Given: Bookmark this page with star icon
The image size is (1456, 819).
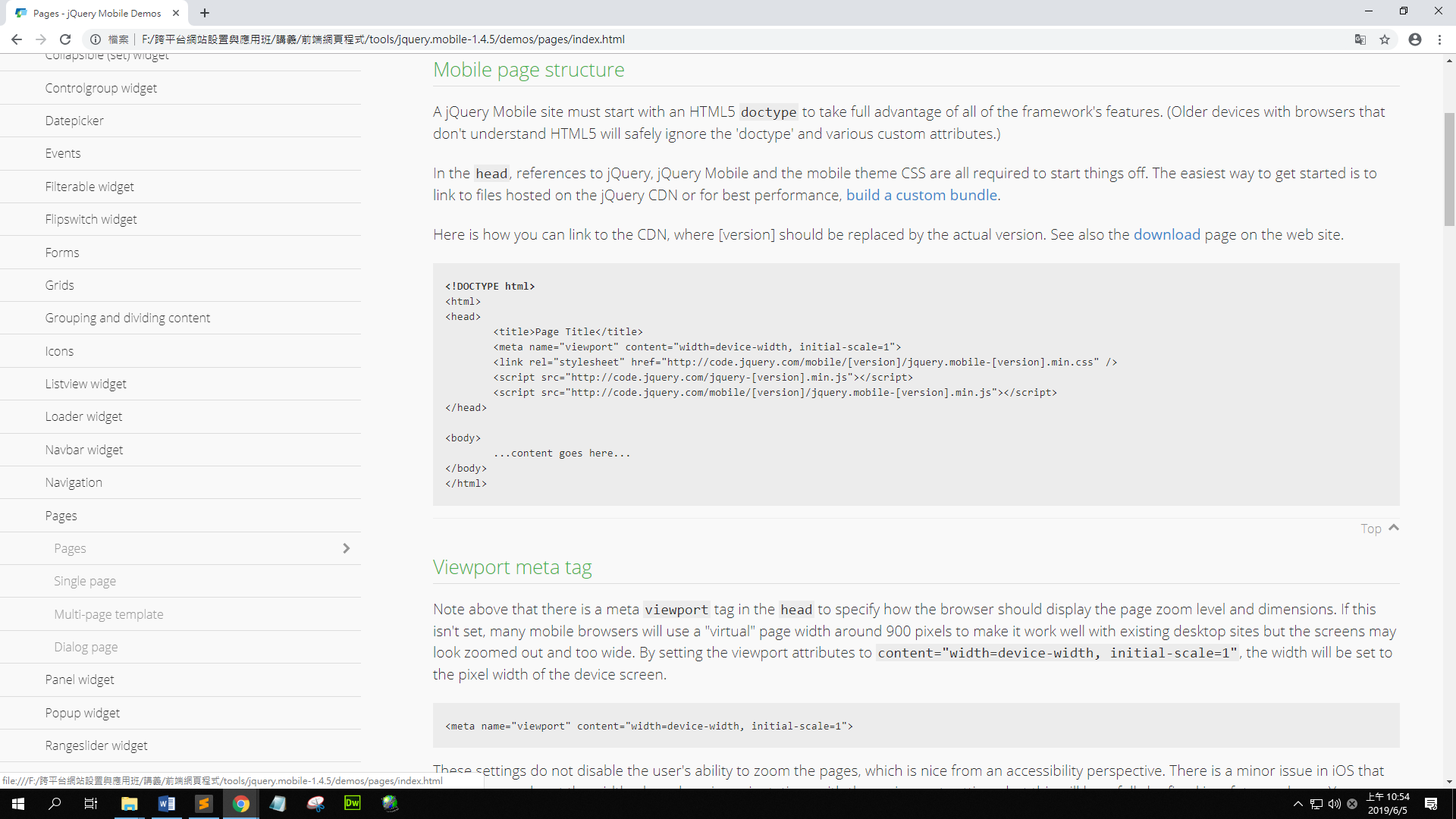Looking at the screenshot, I should [1385, 39].
